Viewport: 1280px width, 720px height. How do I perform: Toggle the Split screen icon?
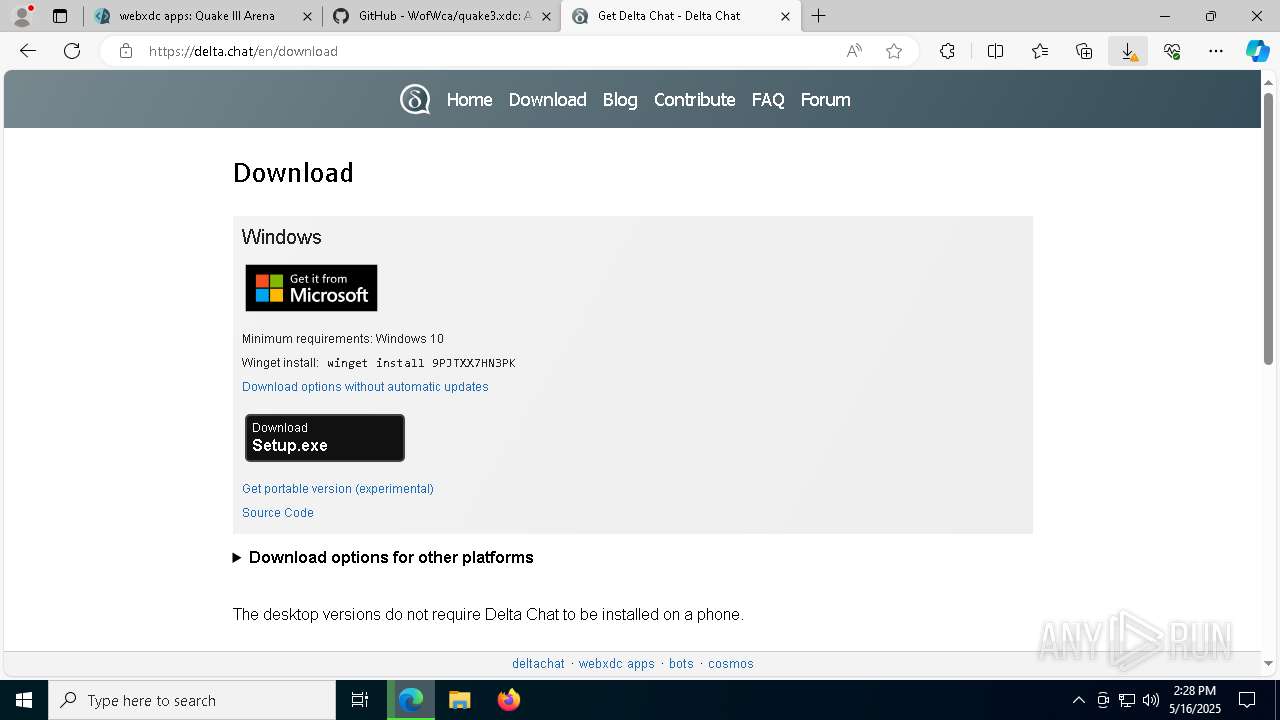click(995, 51)
